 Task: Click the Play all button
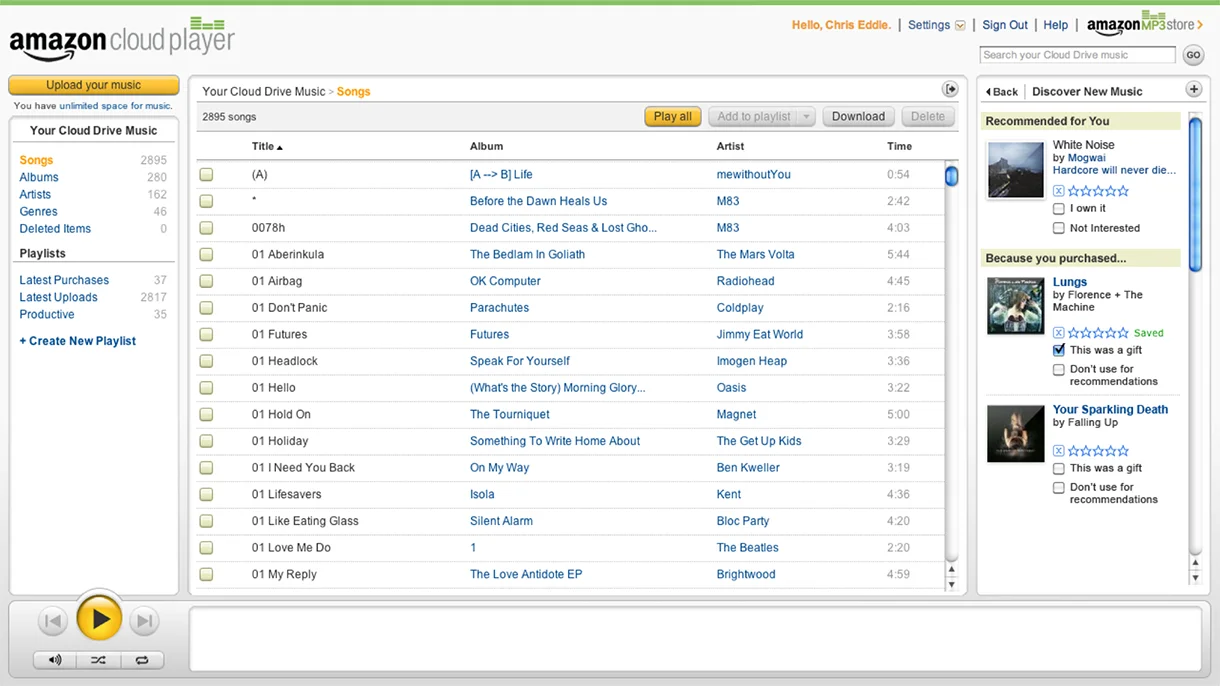pos(673,117)
